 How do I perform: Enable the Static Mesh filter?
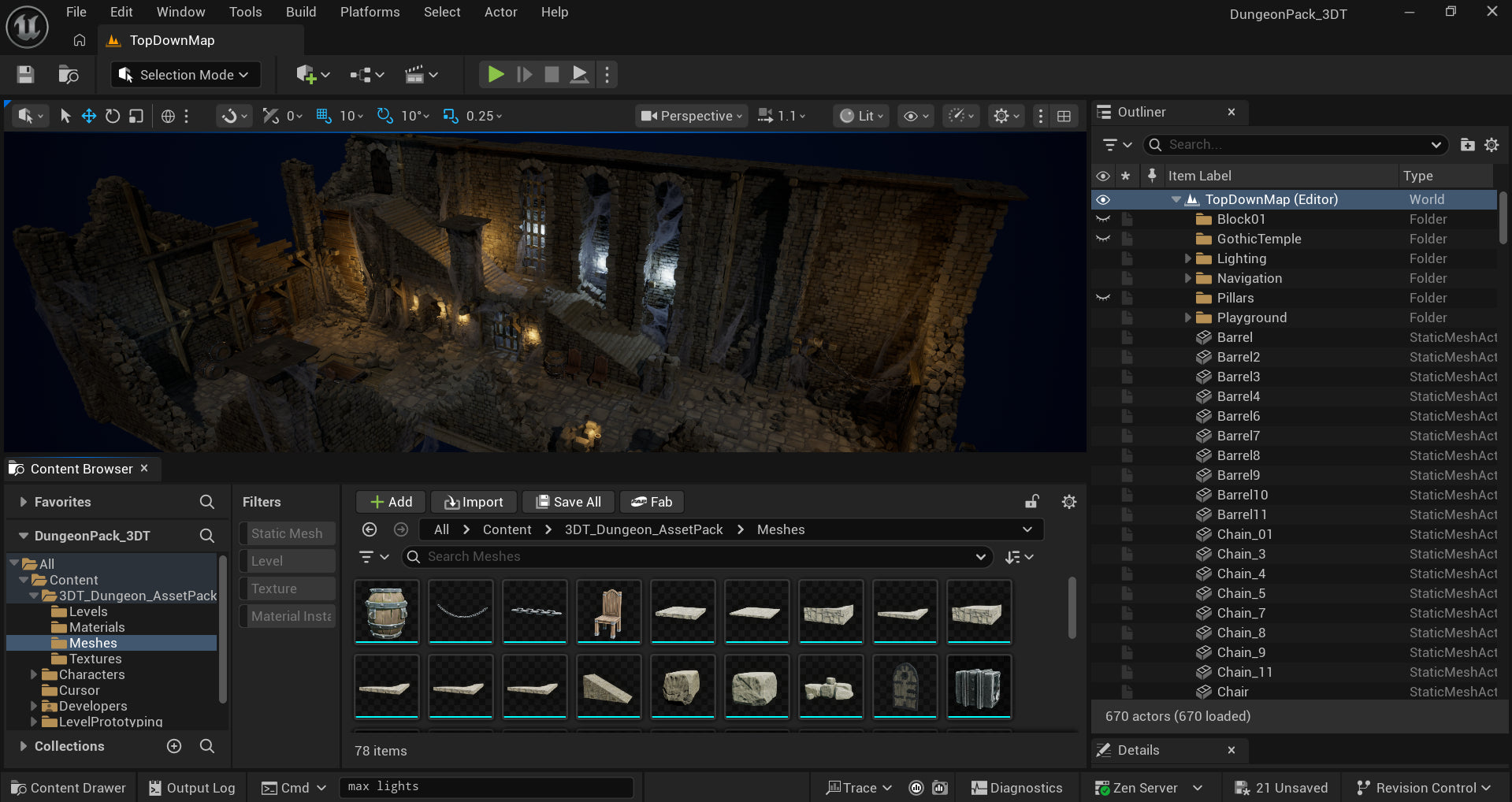(287, 533)
